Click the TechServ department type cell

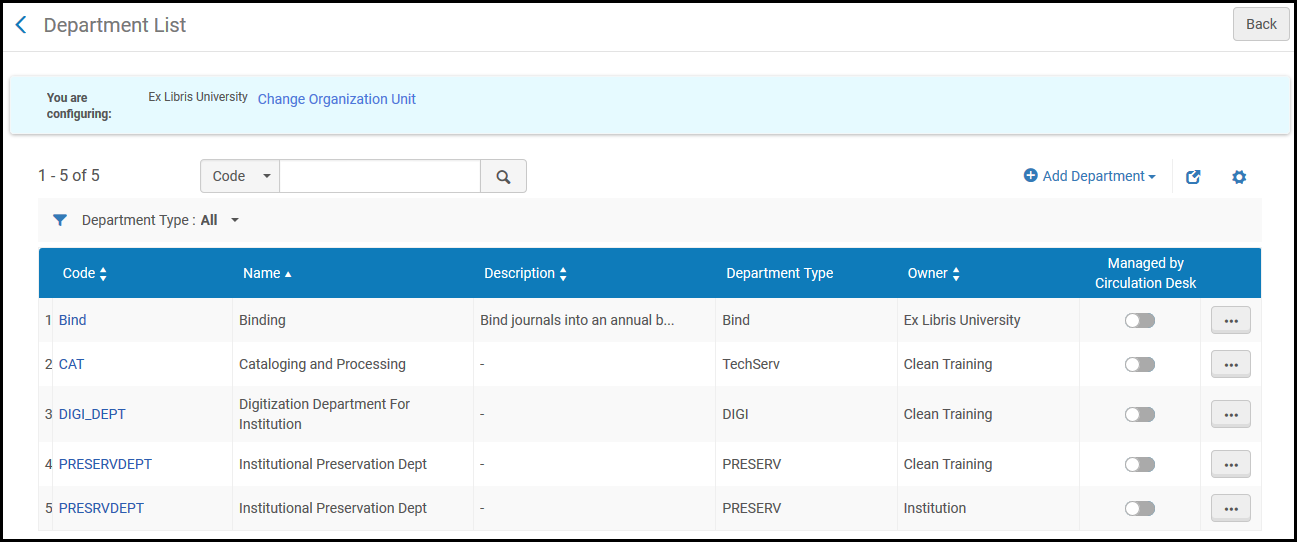click(751, 364)
